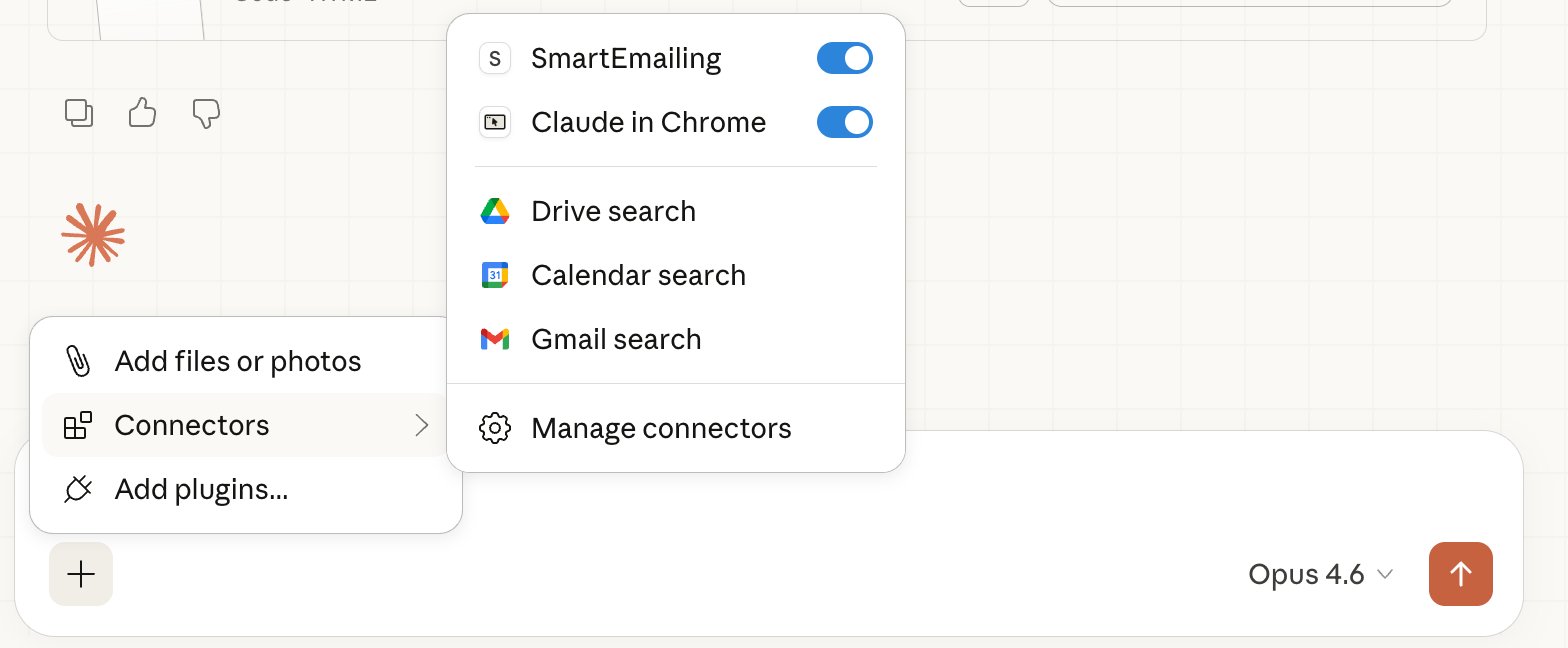The width and height of the screenshot is (1568, 648).
Task: Click the Gmail icon
Action: pos(495,339)
